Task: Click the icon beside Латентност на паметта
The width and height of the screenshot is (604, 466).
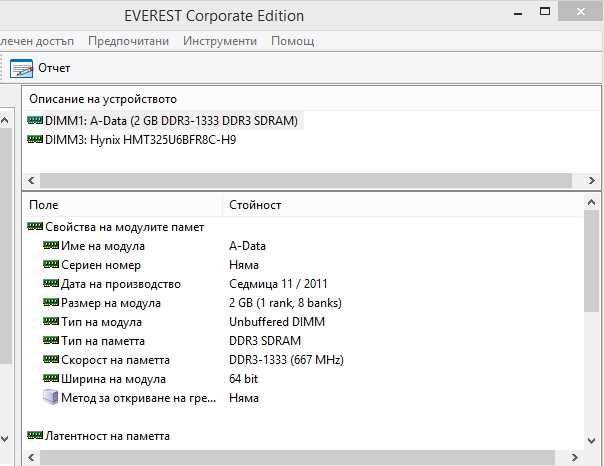Action: 35,435
